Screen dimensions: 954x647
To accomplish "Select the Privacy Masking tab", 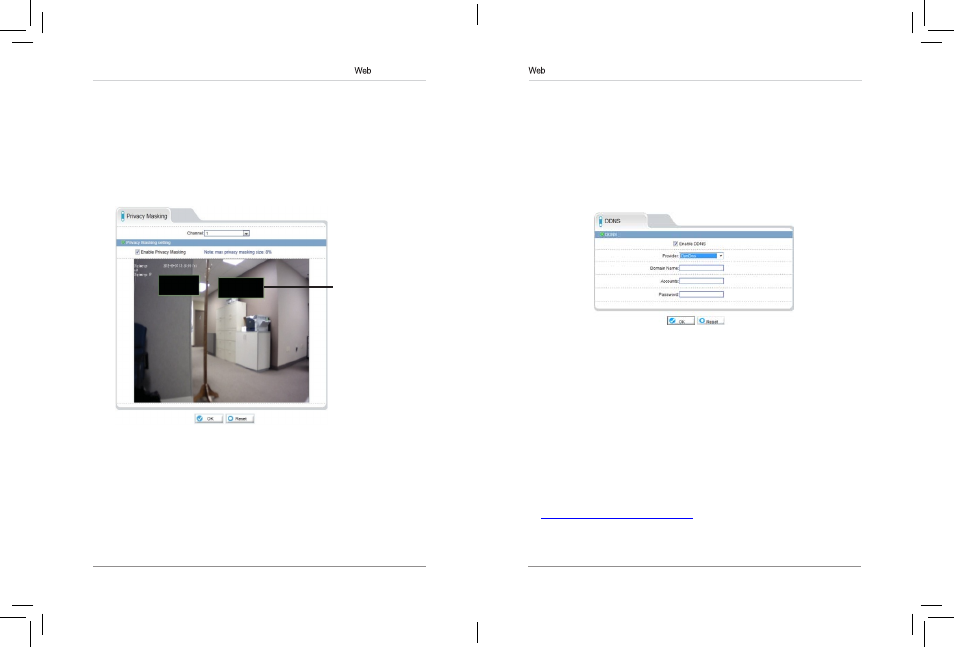I will click(144, 216).
